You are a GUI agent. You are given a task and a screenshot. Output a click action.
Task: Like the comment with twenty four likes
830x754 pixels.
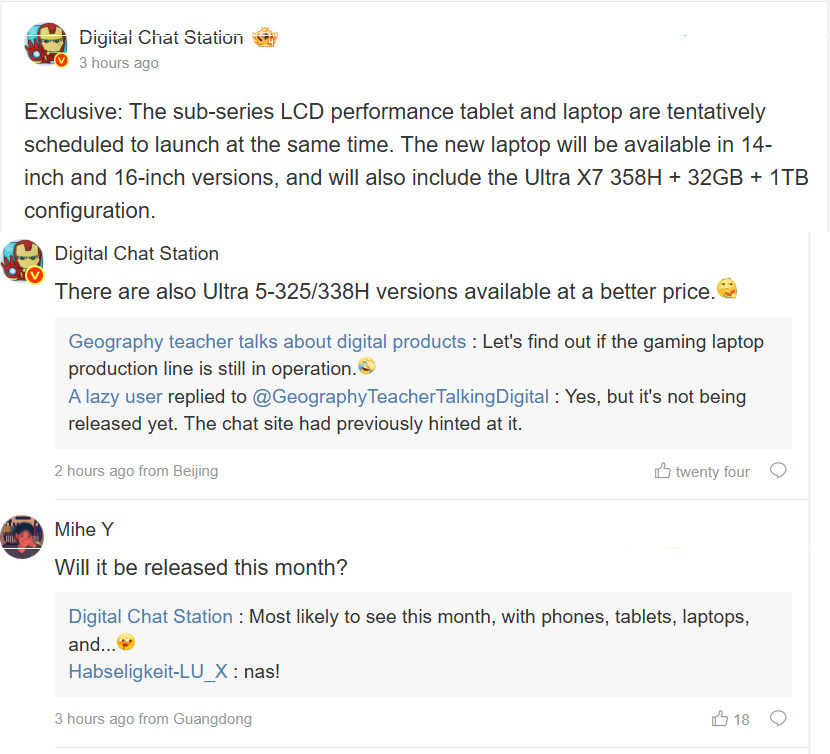point(663,471)
